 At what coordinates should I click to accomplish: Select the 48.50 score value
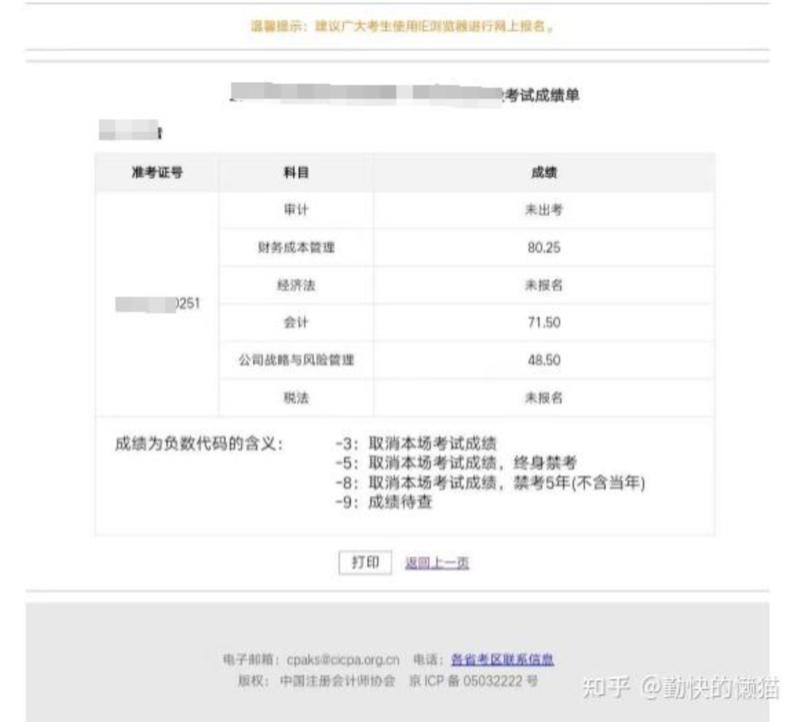(544, 360)
